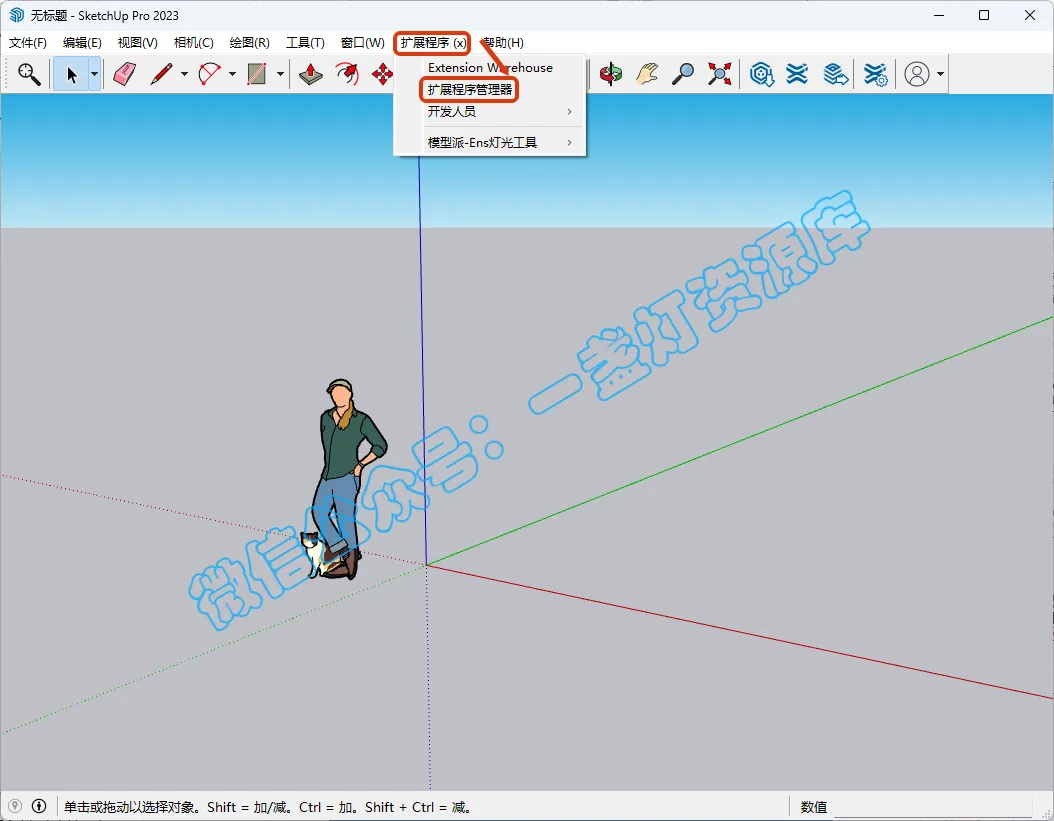Click the Zoom Extents tool
Viewport: 1054px width, 821px height.
pyautogui.click(x=719, y=74)
